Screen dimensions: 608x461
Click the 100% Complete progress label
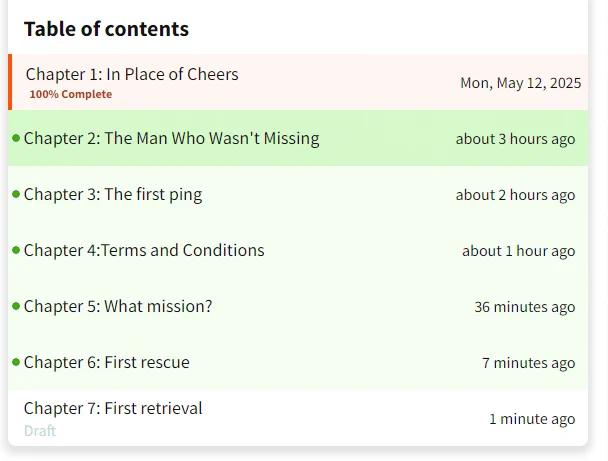click(x=71, y=94)
